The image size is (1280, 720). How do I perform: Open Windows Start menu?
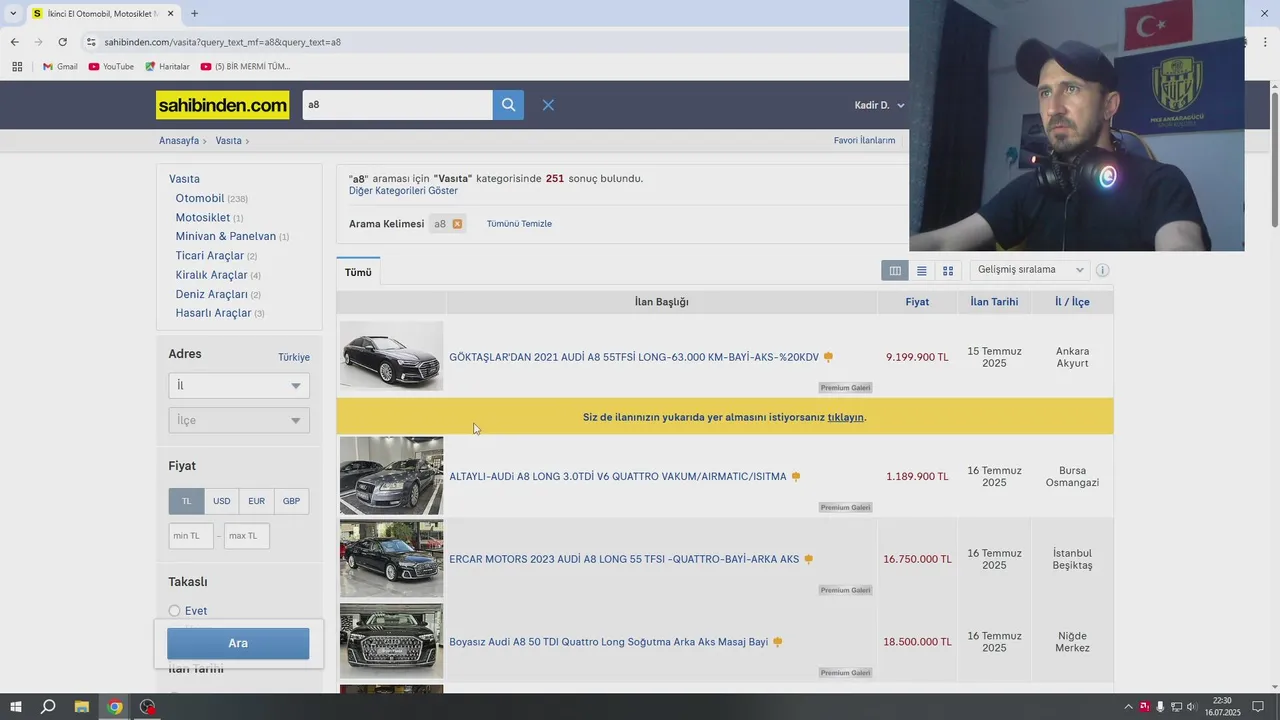click(x=15, y=707)
